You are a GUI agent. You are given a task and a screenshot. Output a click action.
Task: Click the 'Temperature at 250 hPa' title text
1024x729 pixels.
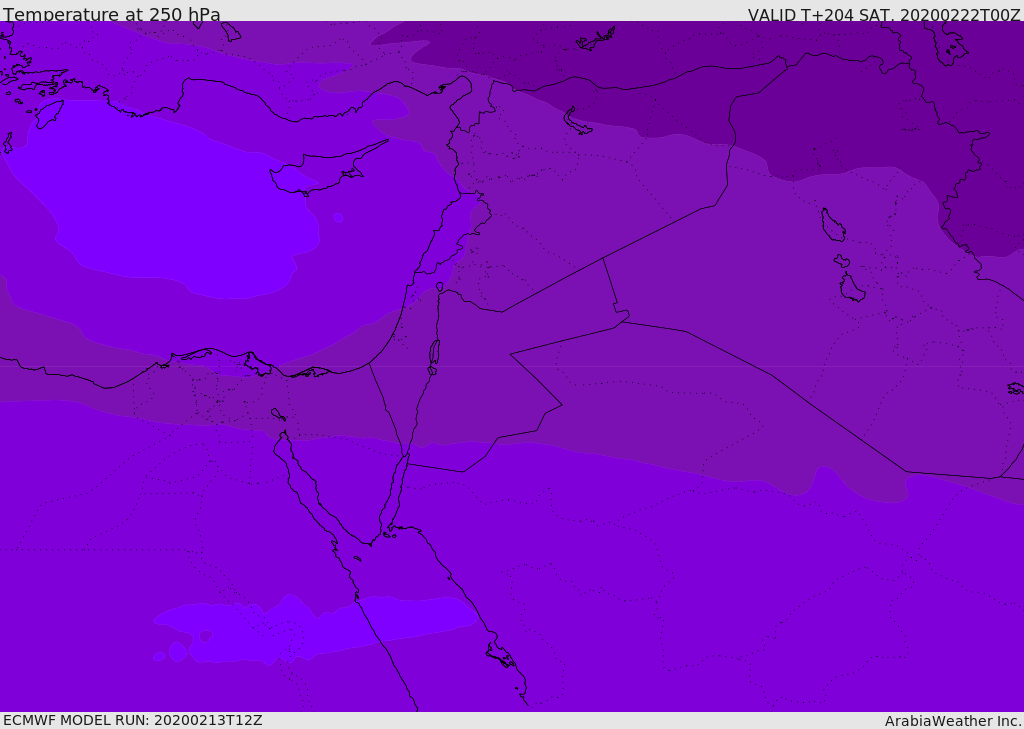(112, 14)
